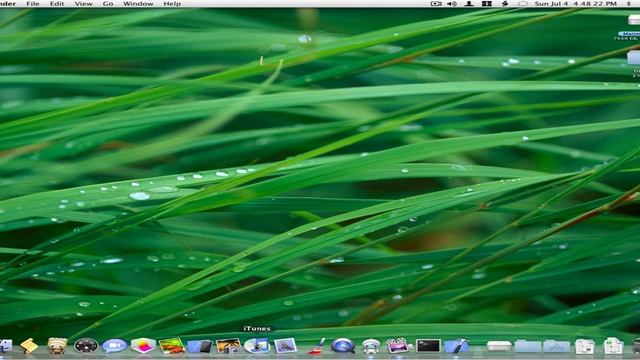Click the date and time in menu bar
The image size is (640, 360).
click(x=576, y=4)
